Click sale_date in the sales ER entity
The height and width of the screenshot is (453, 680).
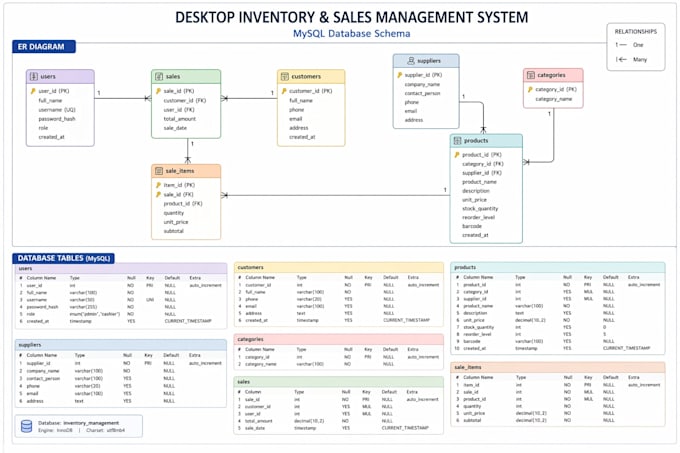coord(175,128)
